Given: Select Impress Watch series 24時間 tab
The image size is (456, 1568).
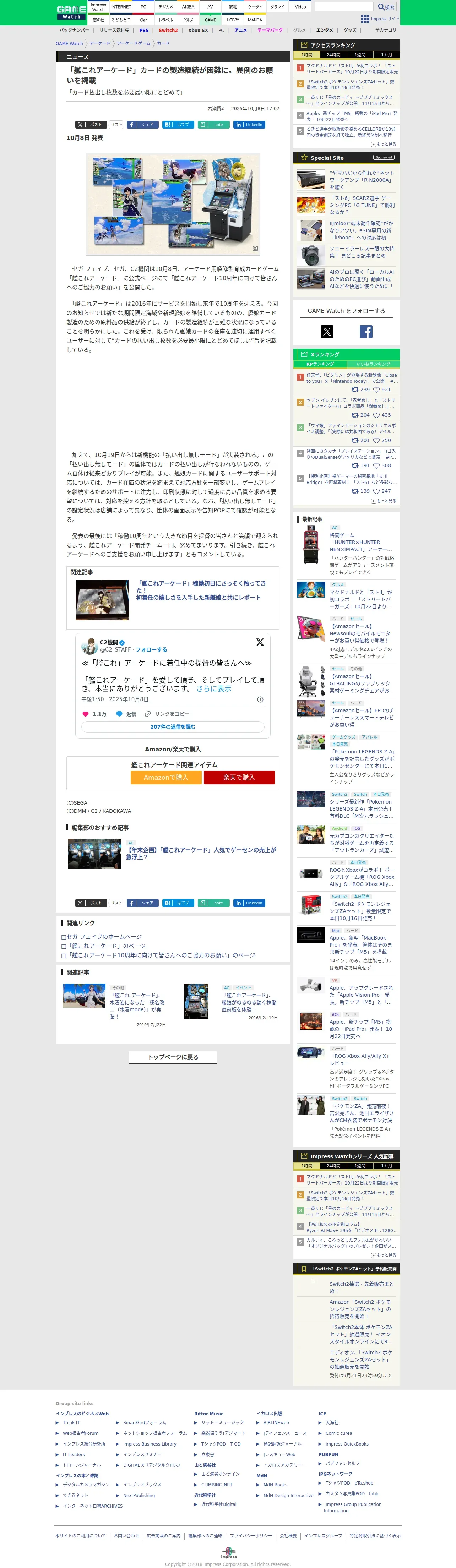Looking at the screenshot, I should [333, 1166].
